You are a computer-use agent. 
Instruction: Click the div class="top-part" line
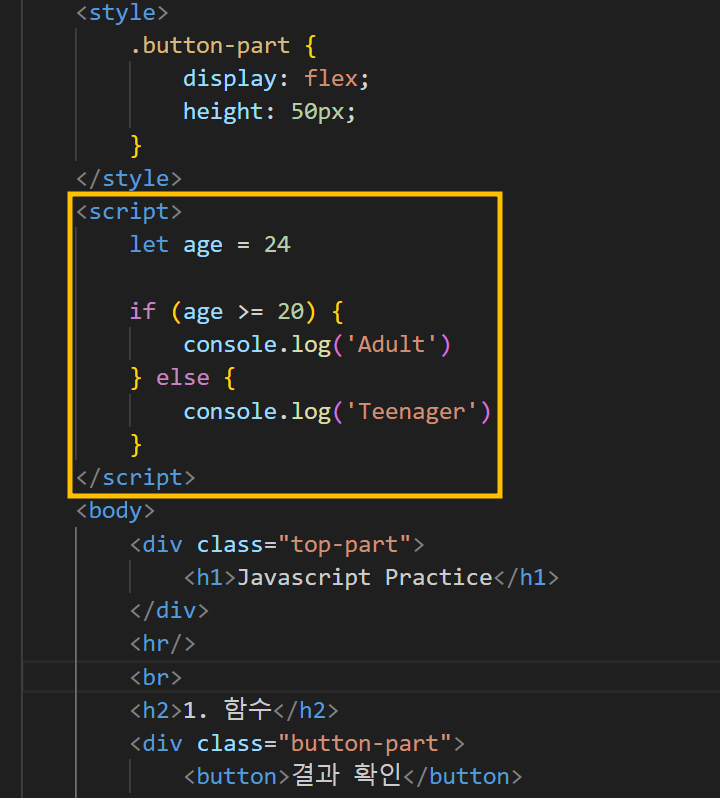coord(277,545)
